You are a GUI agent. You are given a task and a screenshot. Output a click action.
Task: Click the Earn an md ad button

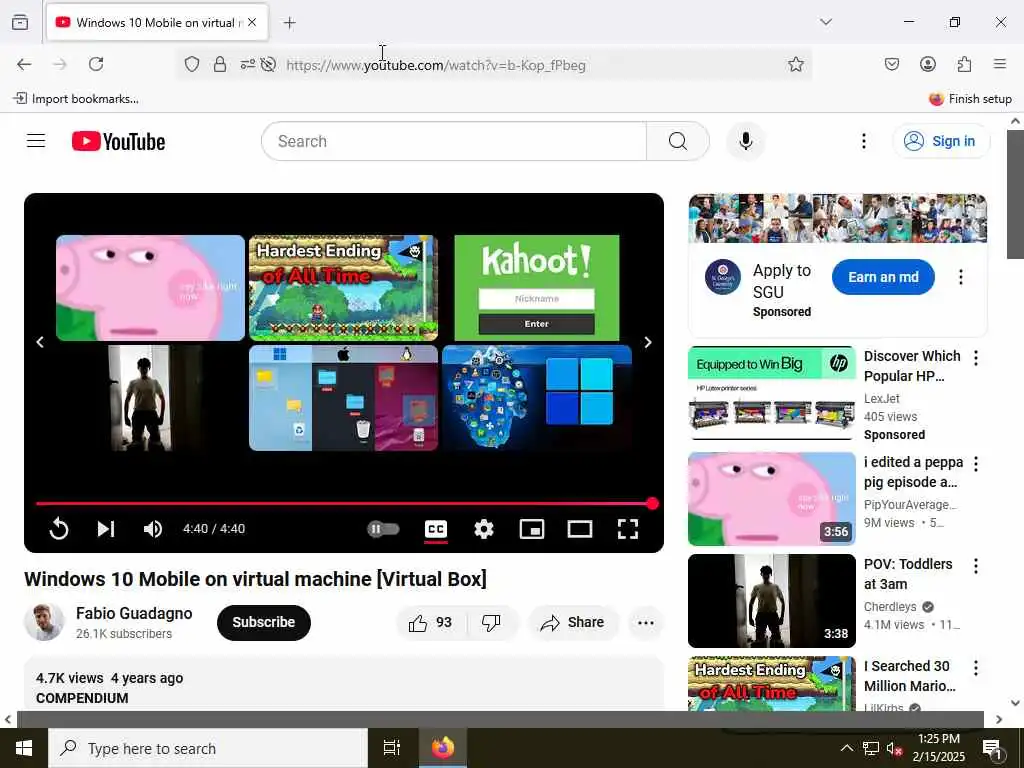click(x=883, y=277)
